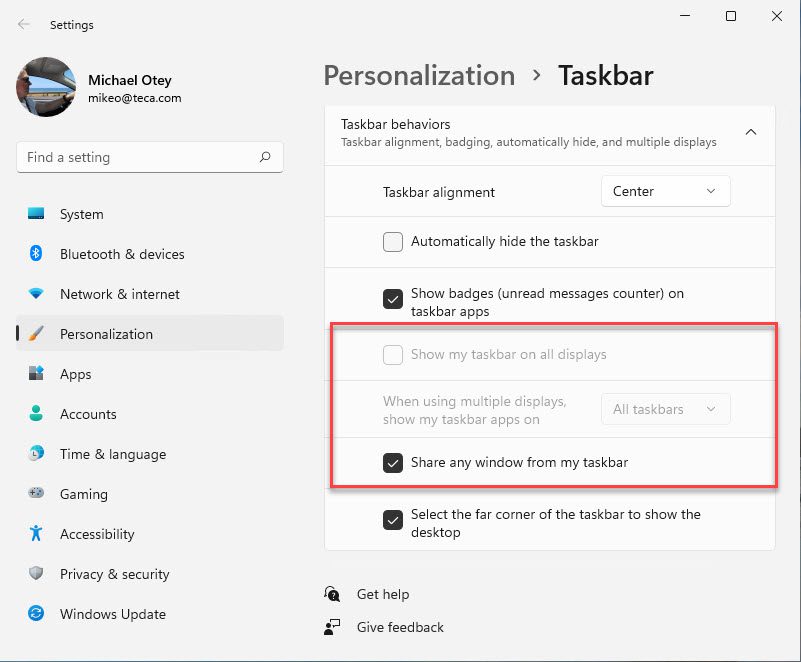Click the Network wifi icon
Viewport: 801px width, 662px height.
[36, 294]
